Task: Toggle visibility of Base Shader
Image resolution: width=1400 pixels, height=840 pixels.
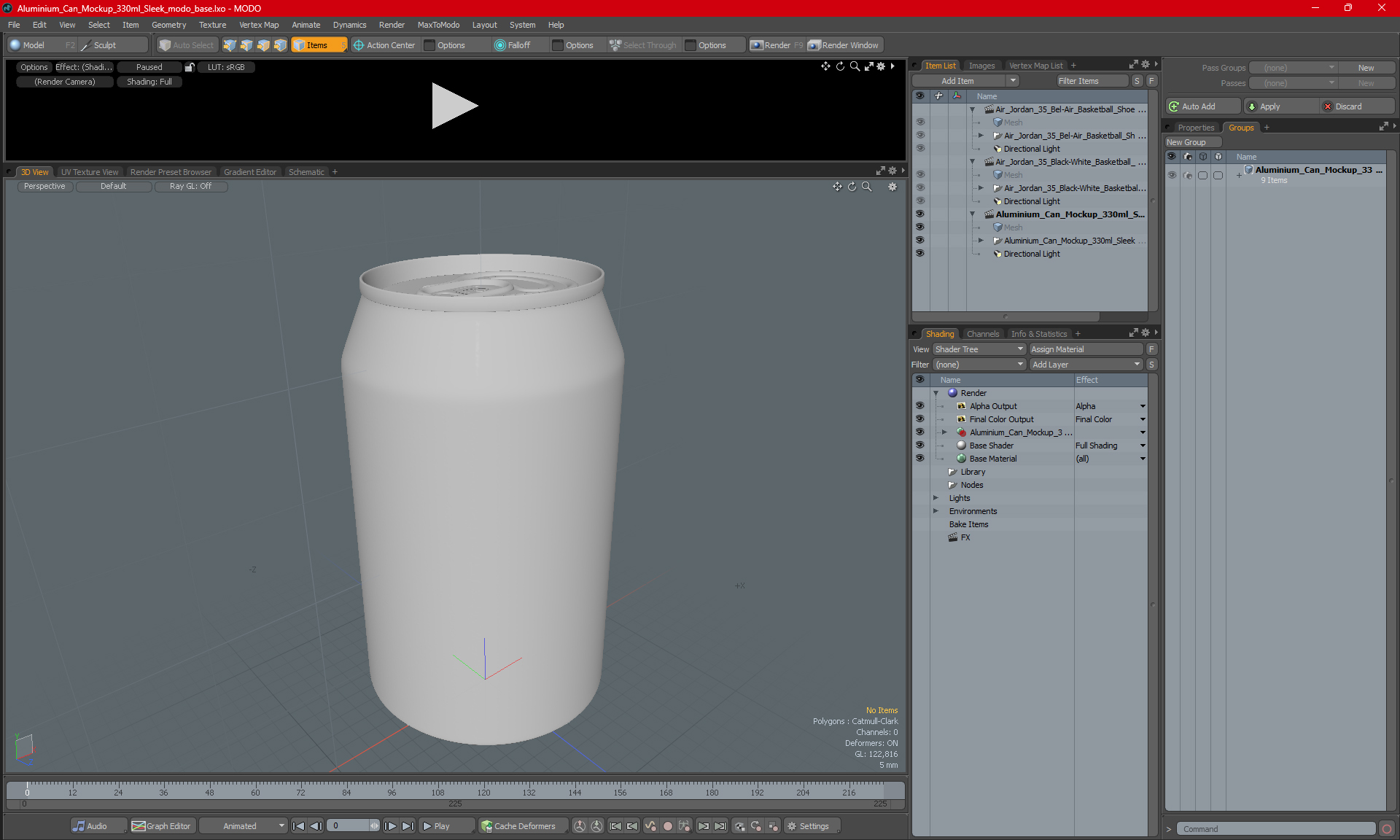Action: (919, 446)
